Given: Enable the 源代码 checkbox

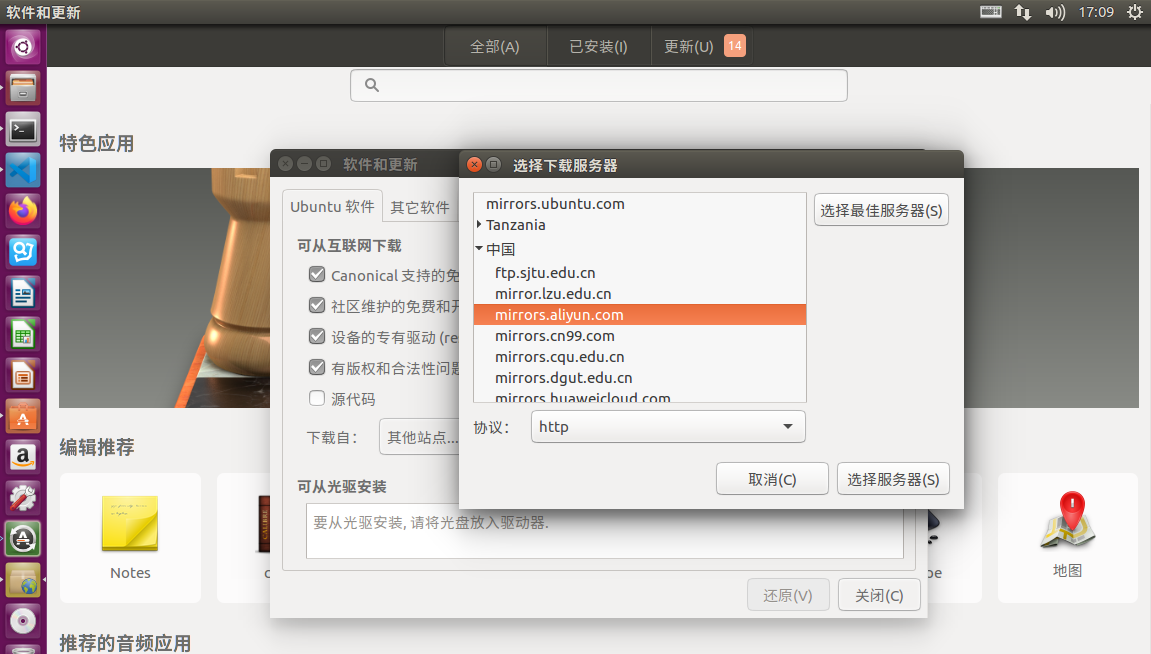Looking at the screenshot, I should [317, 398].
